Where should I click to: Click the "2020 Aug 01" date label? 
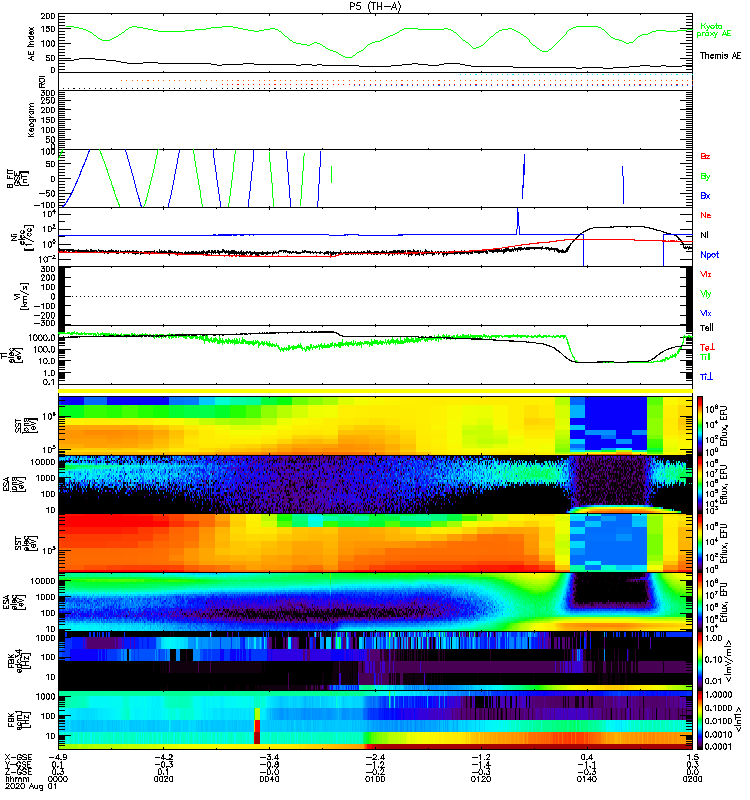(x=31, y=786)
